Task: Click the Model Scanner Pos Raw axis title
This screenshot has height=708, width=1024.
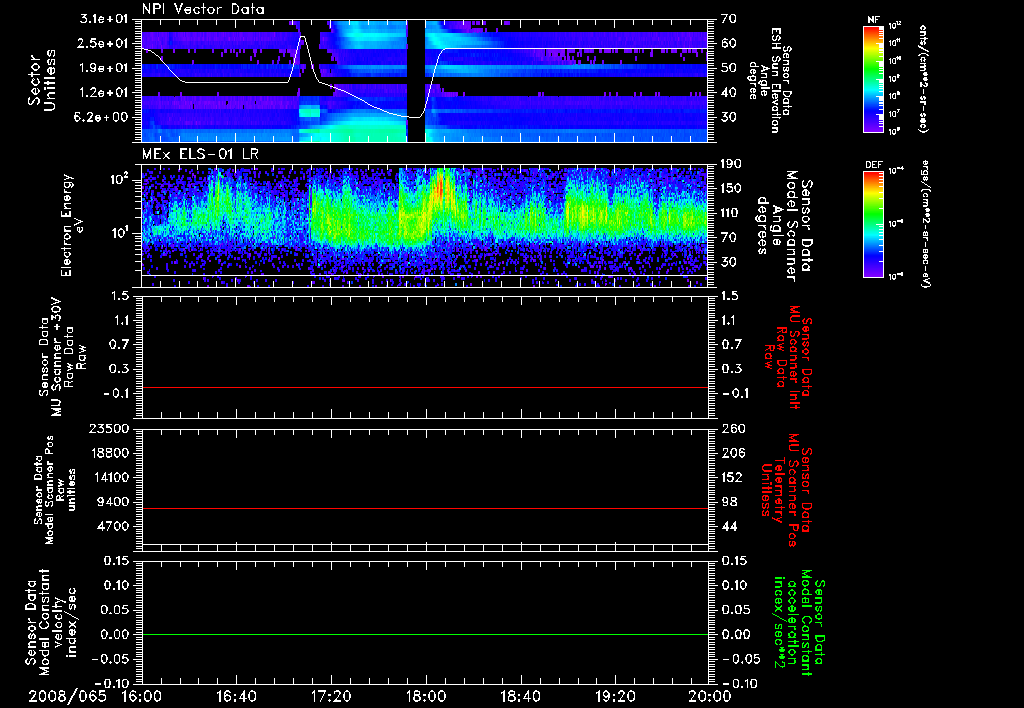Action: 55,490
